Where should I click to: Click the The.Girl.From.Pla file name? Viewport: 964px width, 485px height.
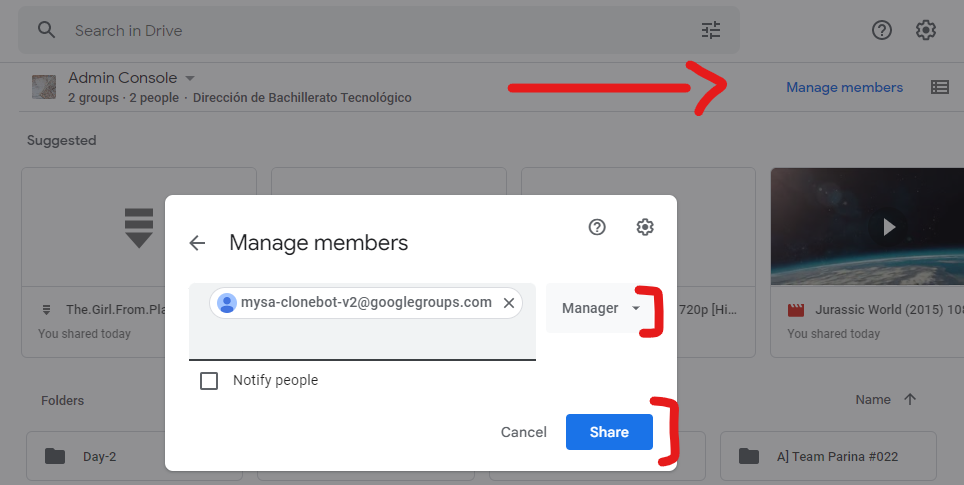click(x=116, y=310)
